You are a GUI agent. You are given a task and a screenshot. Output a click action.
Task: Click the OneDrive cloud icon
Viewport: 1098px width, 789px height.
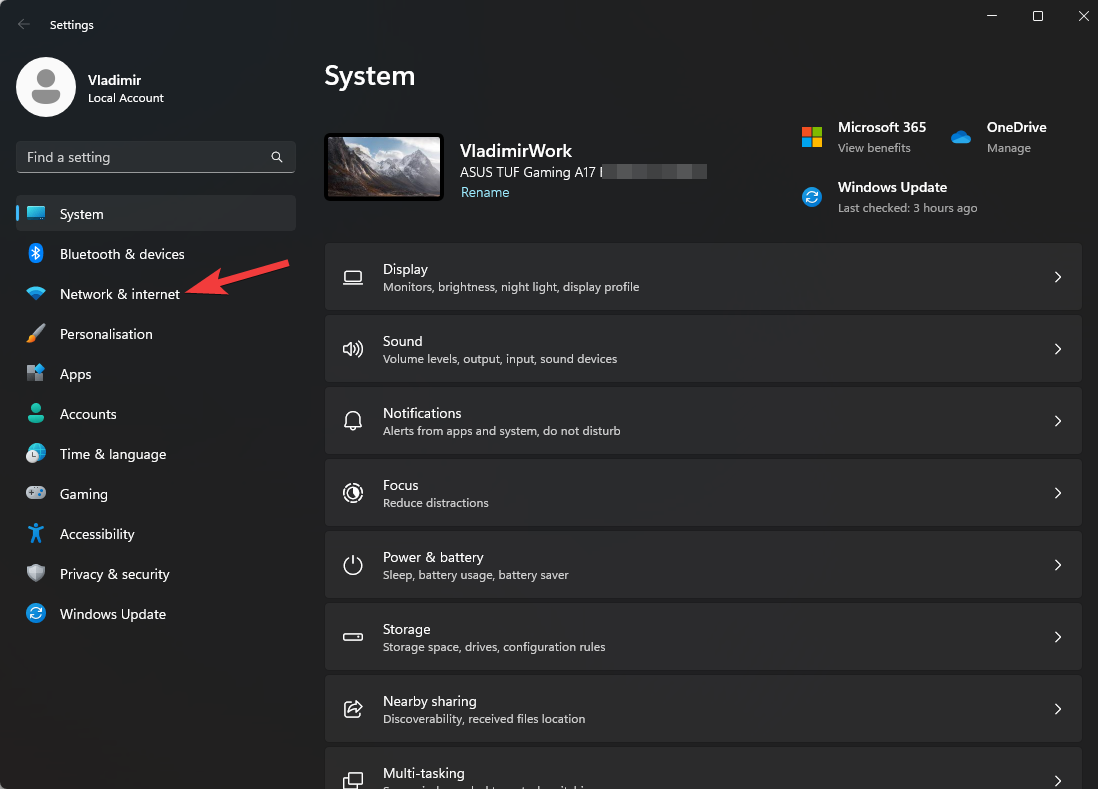click(x=961, y=137)
